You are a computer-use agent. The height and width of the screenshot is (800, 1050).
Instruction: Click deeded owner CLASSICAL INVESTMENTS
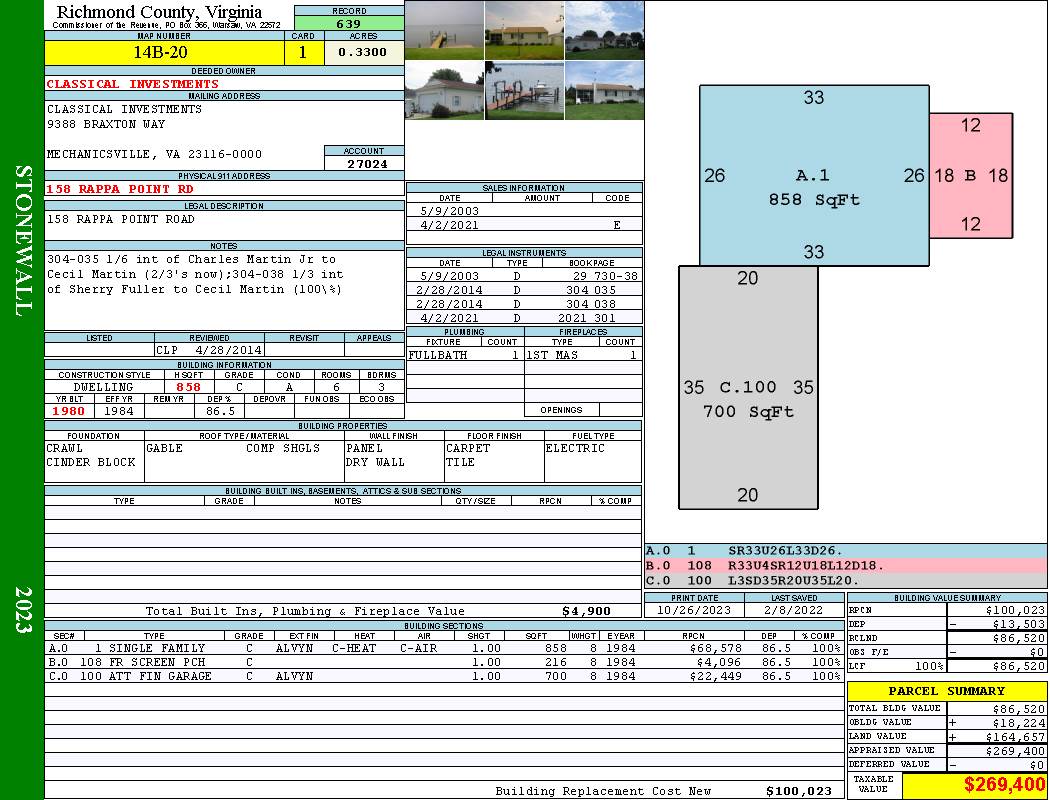coord(132,84)
